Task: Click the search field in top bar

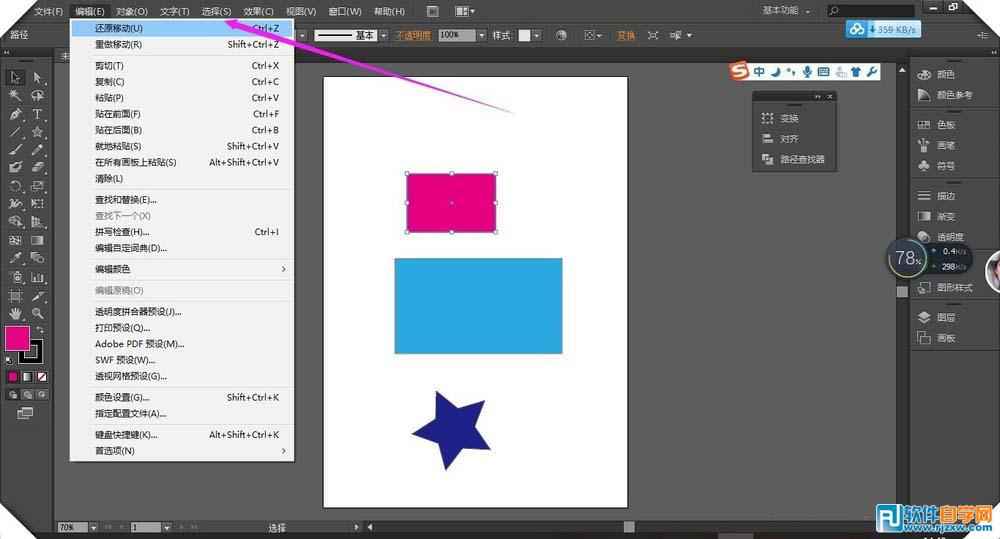Action: [871, 11]
